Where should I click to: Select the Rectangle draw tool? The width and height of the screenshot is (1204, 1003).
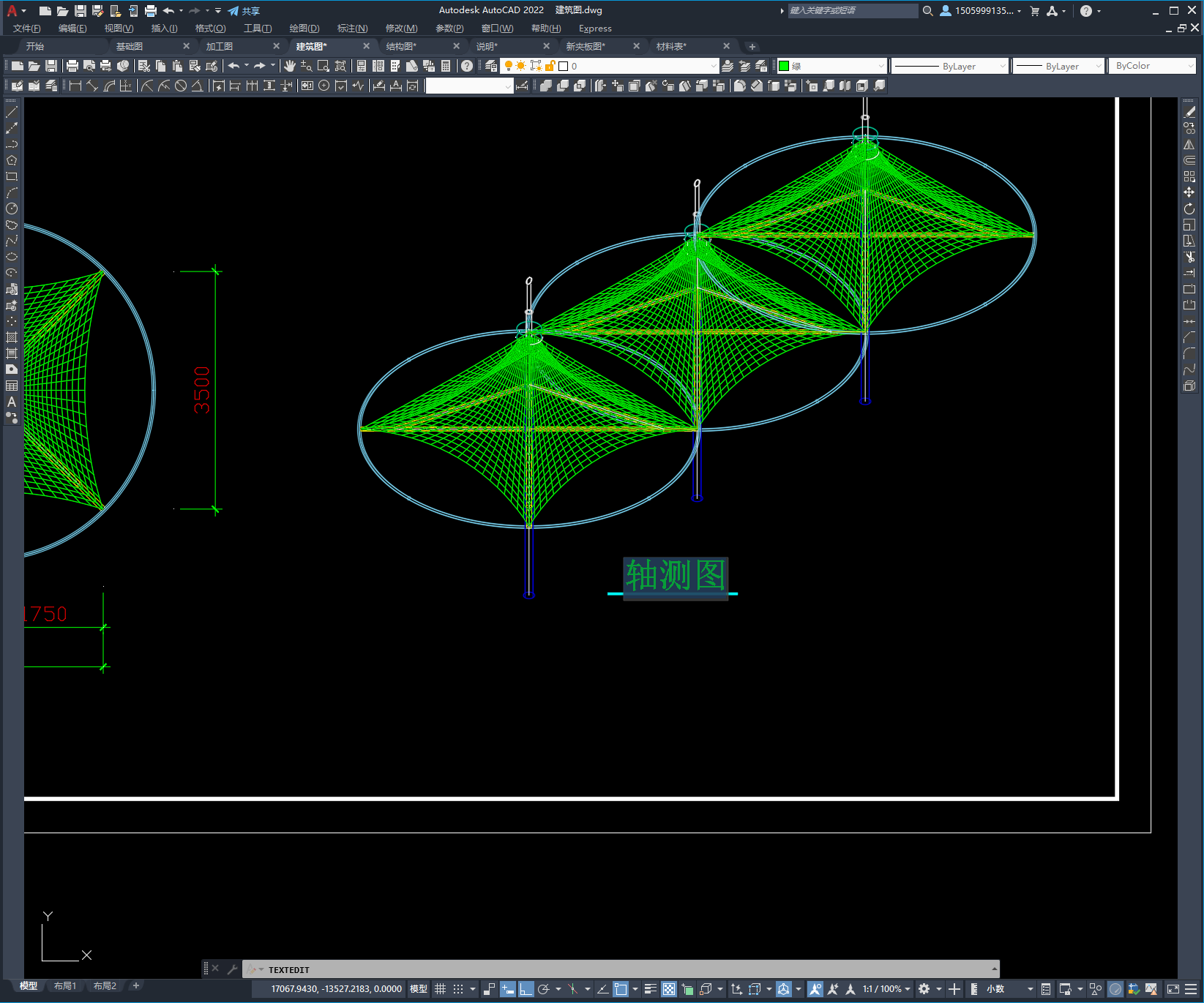click(x=12, y=176)
